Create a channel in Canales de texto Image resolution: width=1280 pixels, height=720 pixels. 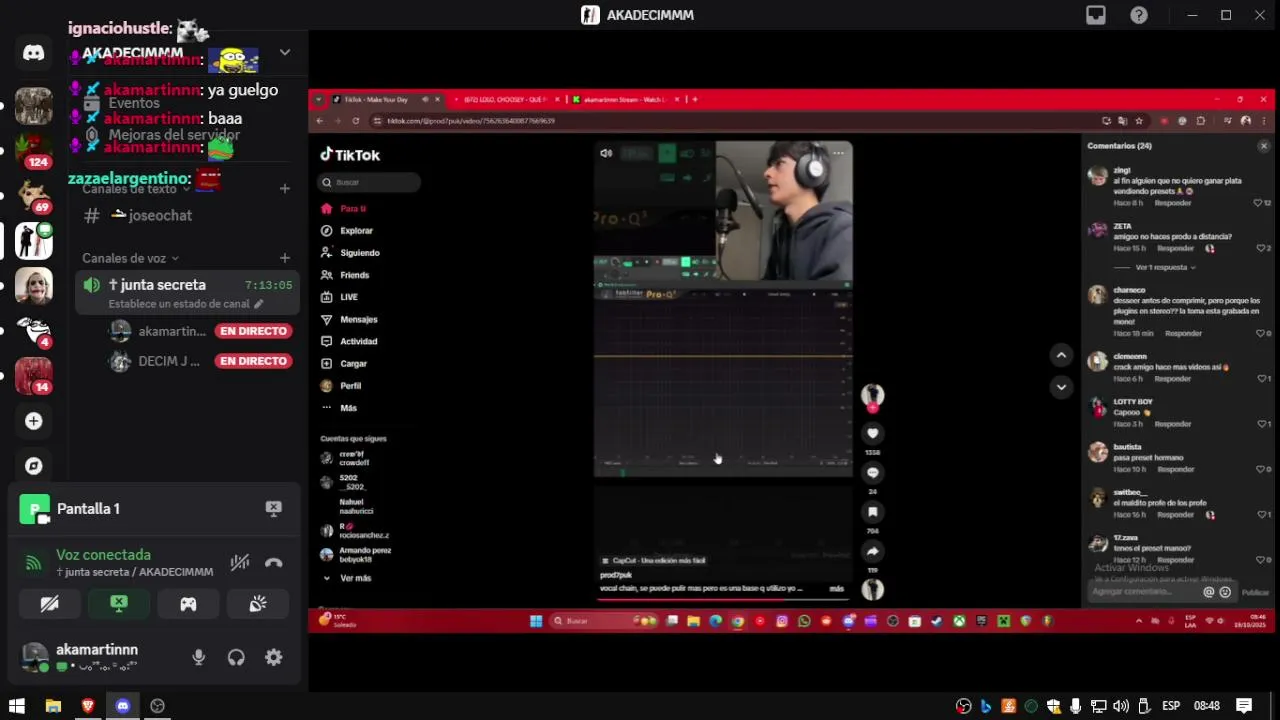285,188
